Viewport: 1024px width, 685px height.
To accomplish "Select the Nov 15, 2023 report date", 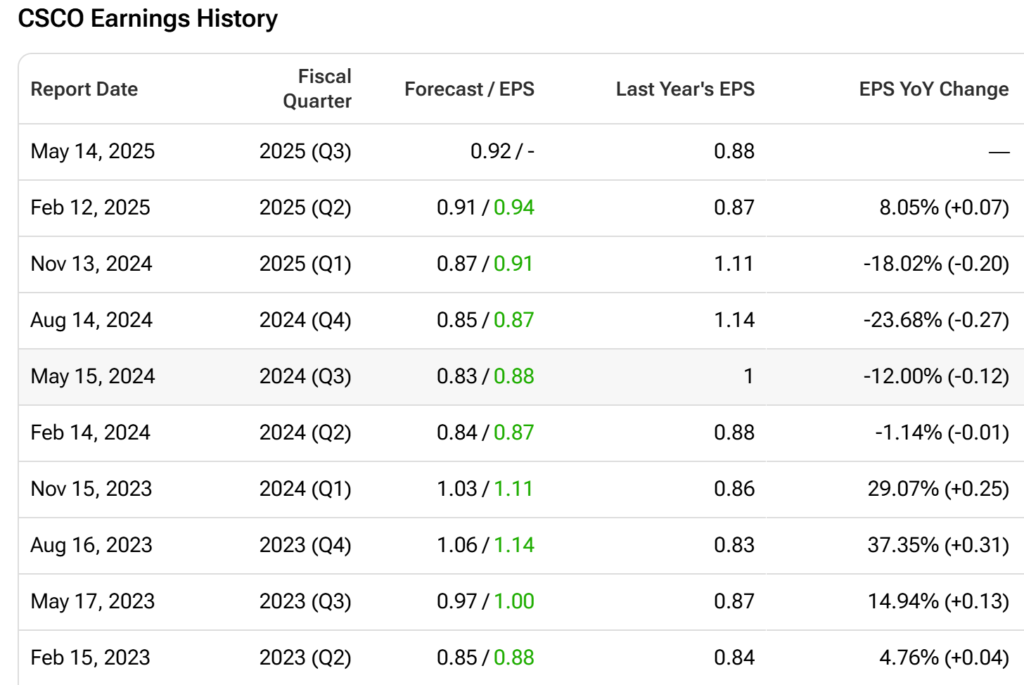I will [91, 488].
